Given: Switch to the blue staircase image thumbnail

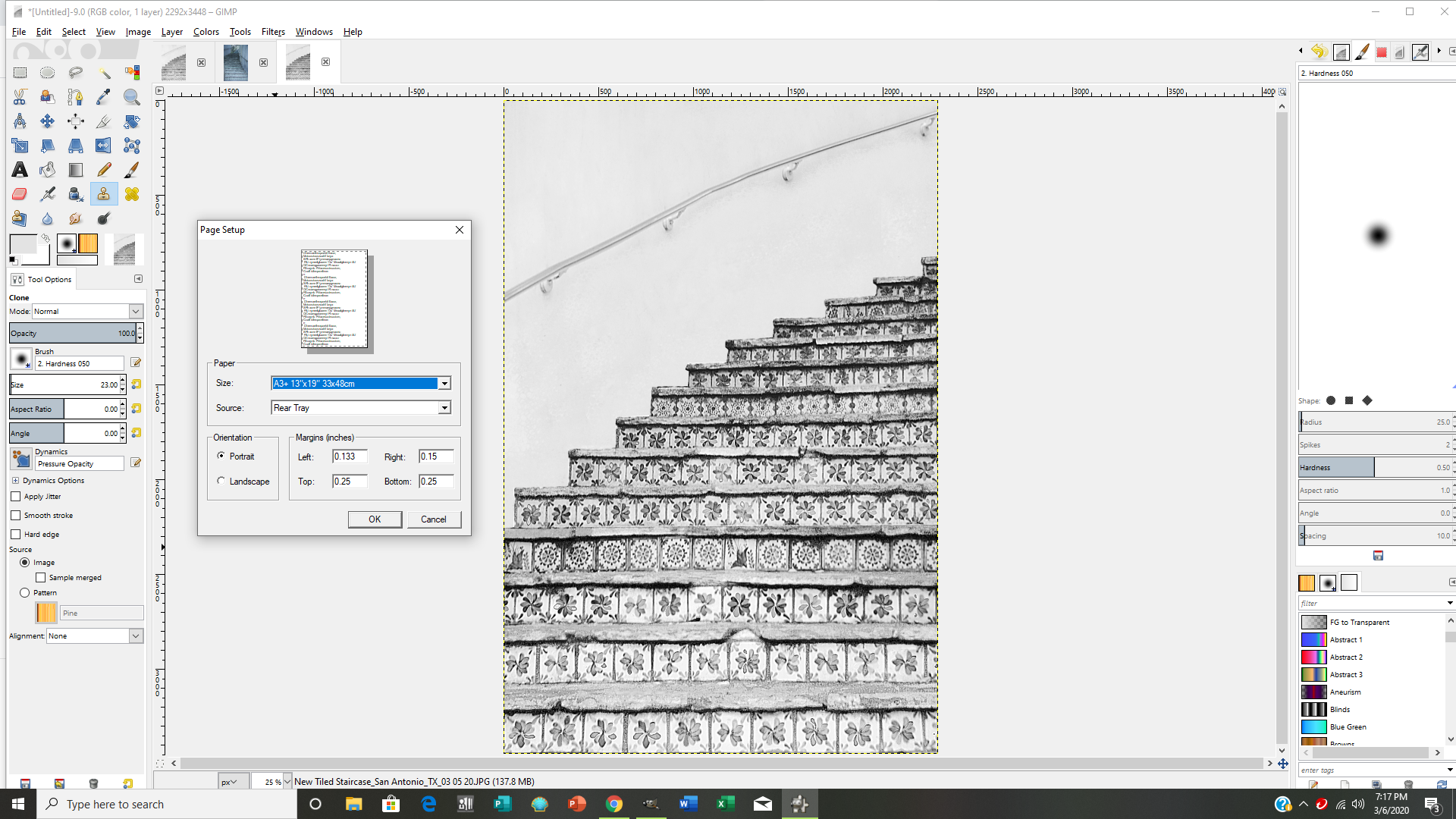Looking at the screenshot, I should [236, 62].
